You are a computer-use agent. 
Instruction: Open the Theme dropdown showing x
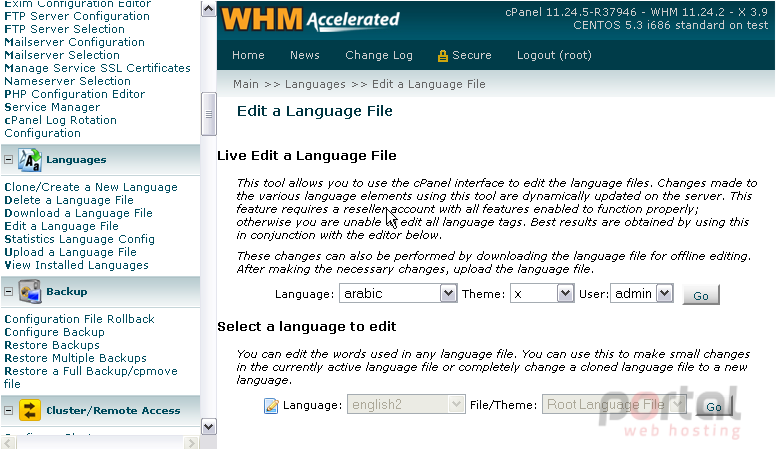coord(542,294)
